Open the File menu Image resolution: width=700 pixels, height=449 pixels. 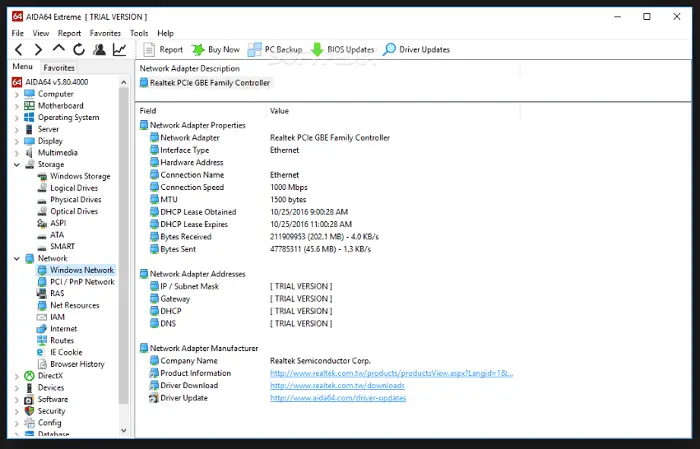[x=17, y=33]
